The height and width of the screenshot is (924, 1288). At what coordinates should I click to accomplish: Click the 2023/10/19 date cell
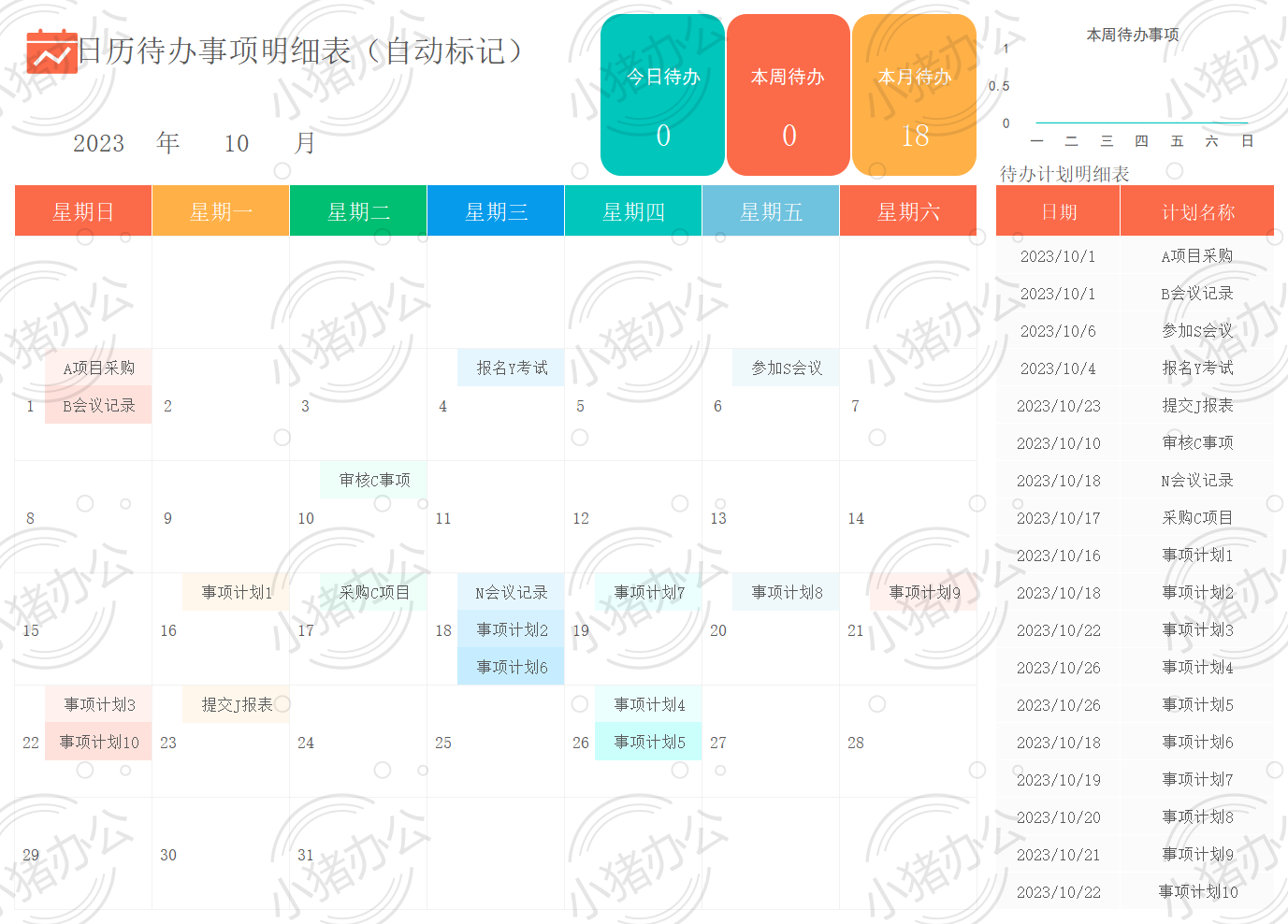click(1058, 780)
